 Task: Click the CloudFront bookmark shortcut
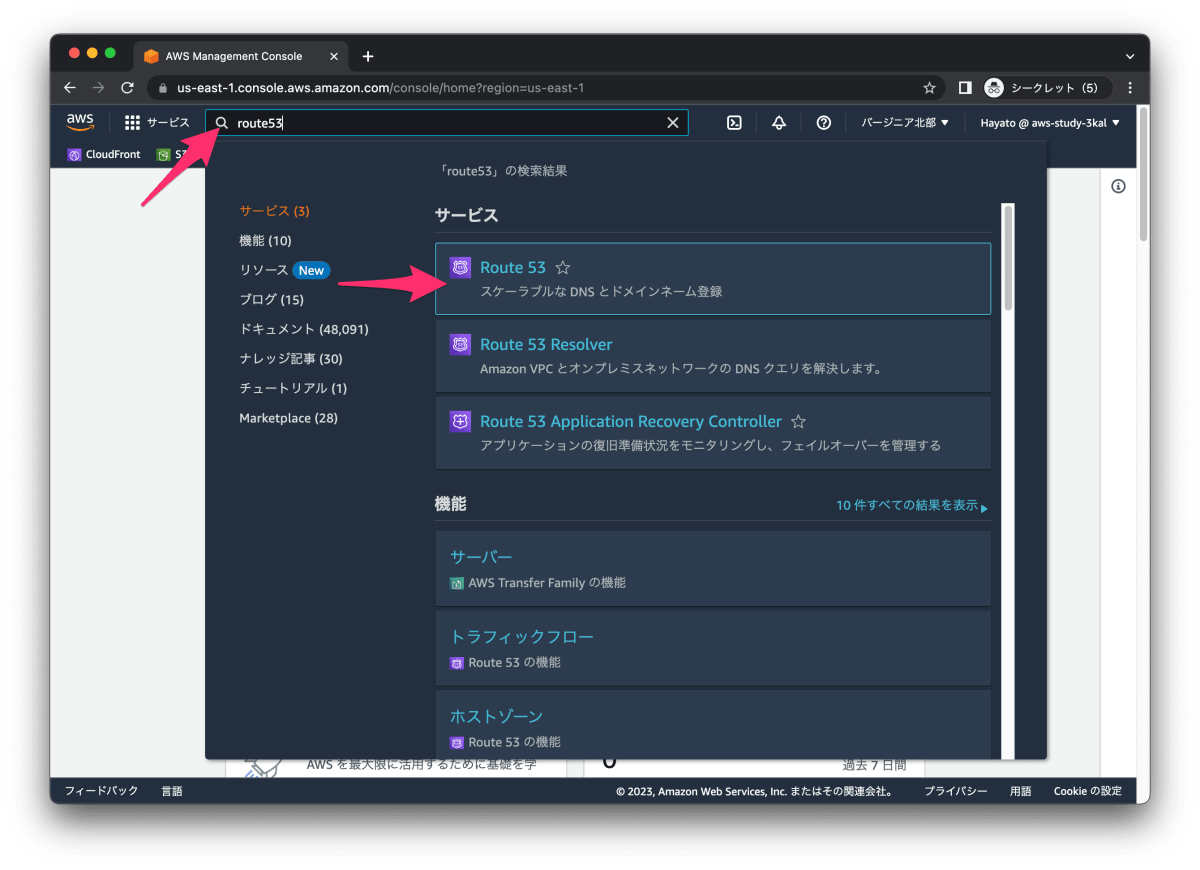click(x=104, y=155)
